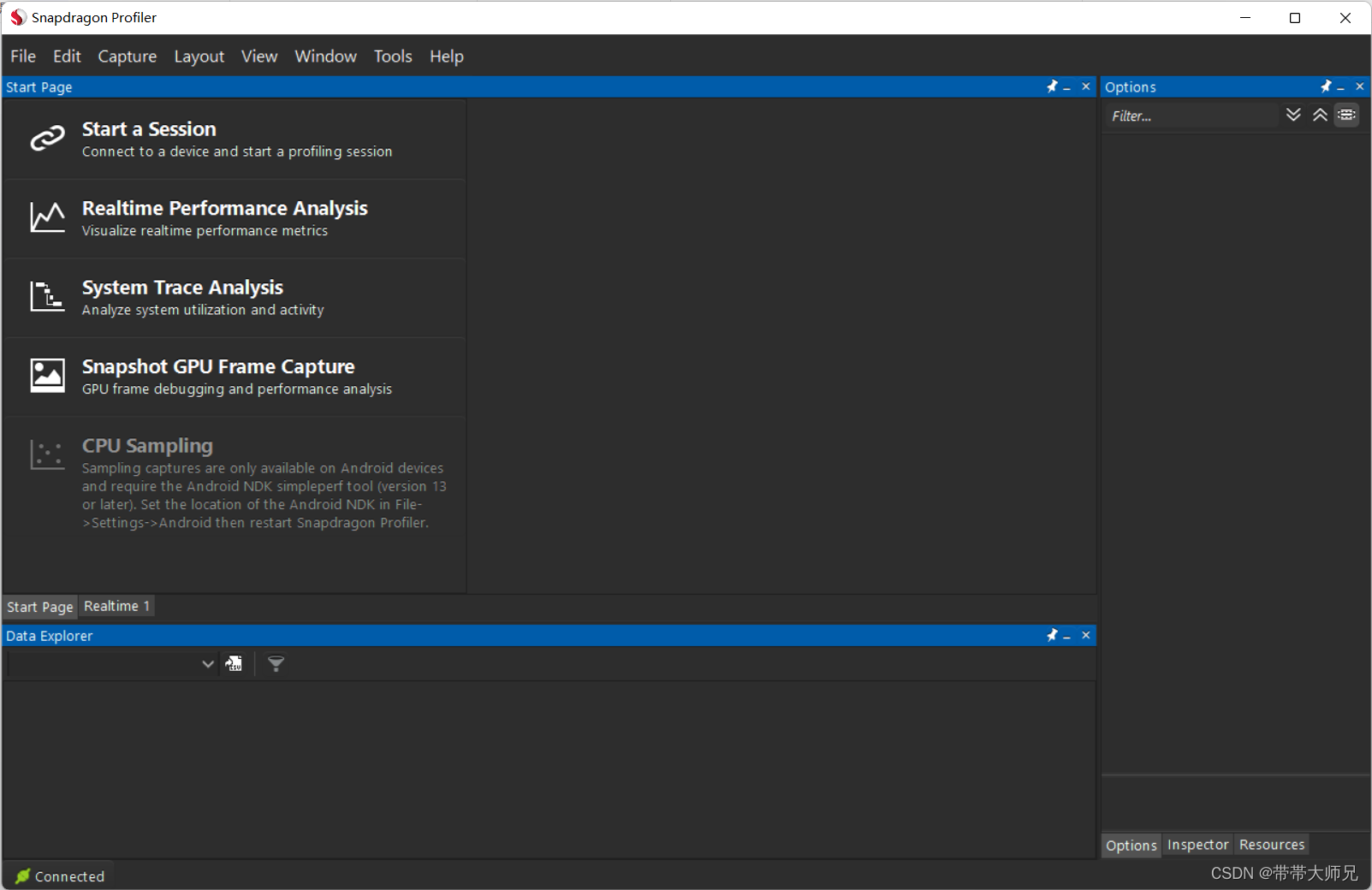
Task: Click the CPU Sampling scatter icon
Action: (47, 454)
